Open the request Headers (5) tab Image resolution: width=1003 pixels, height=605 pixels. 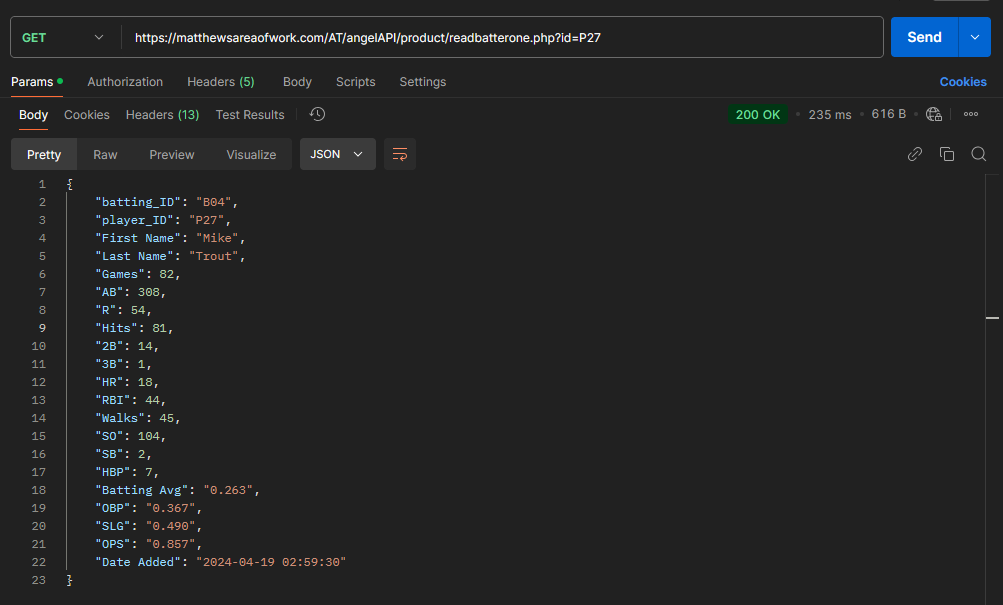pyautogui.click(x=221, y=82)
